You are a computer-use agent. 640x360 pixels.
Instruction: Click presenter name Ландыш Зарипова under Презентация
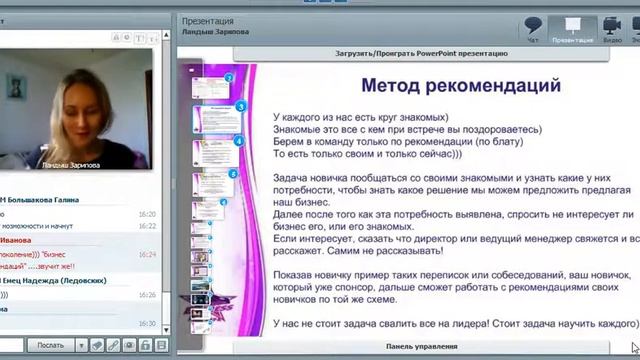(x=216, y=32)
